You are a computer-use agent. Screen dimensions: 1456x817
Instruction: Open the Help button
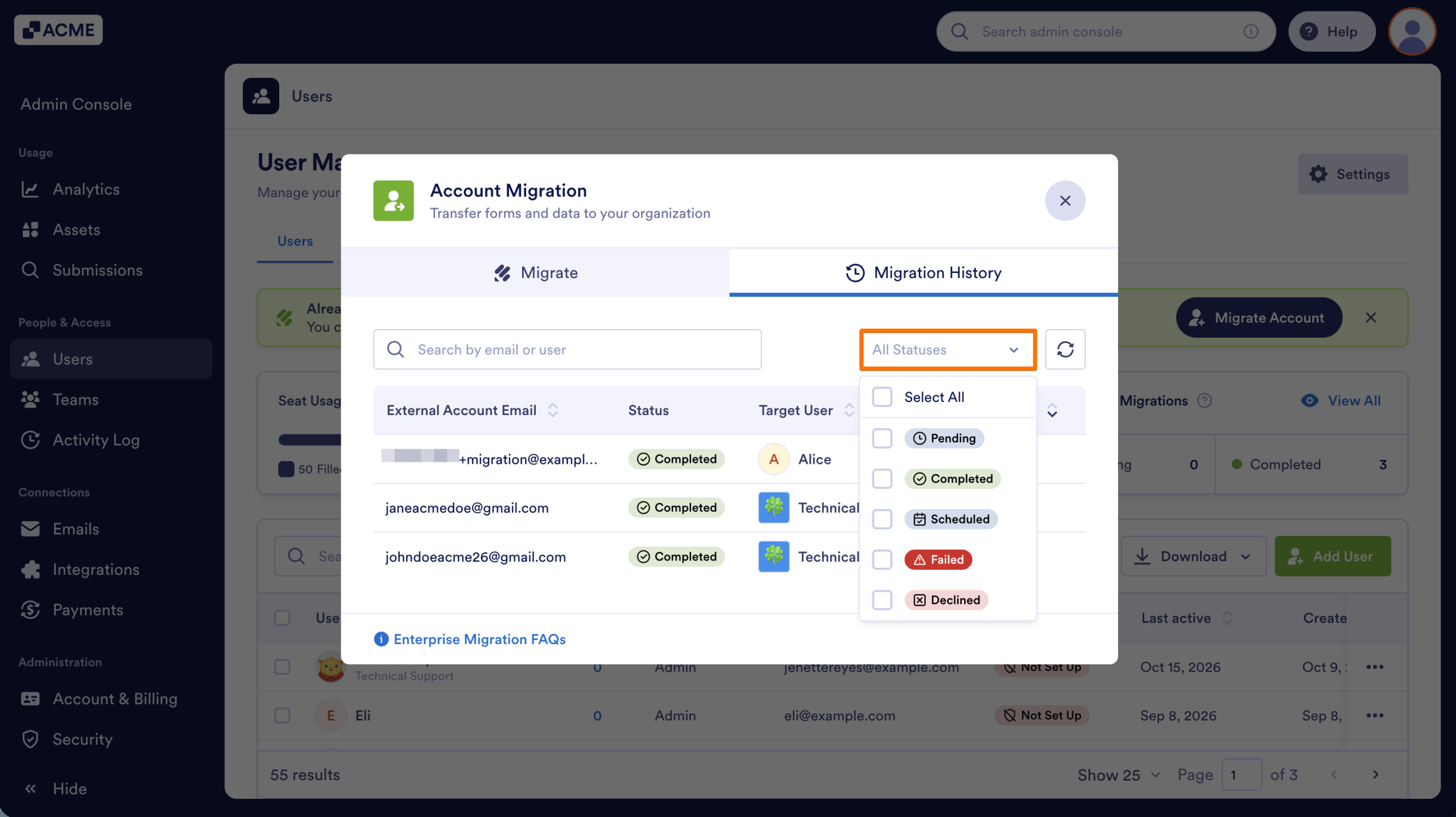pyautogui.click(x=1331, y=32)
